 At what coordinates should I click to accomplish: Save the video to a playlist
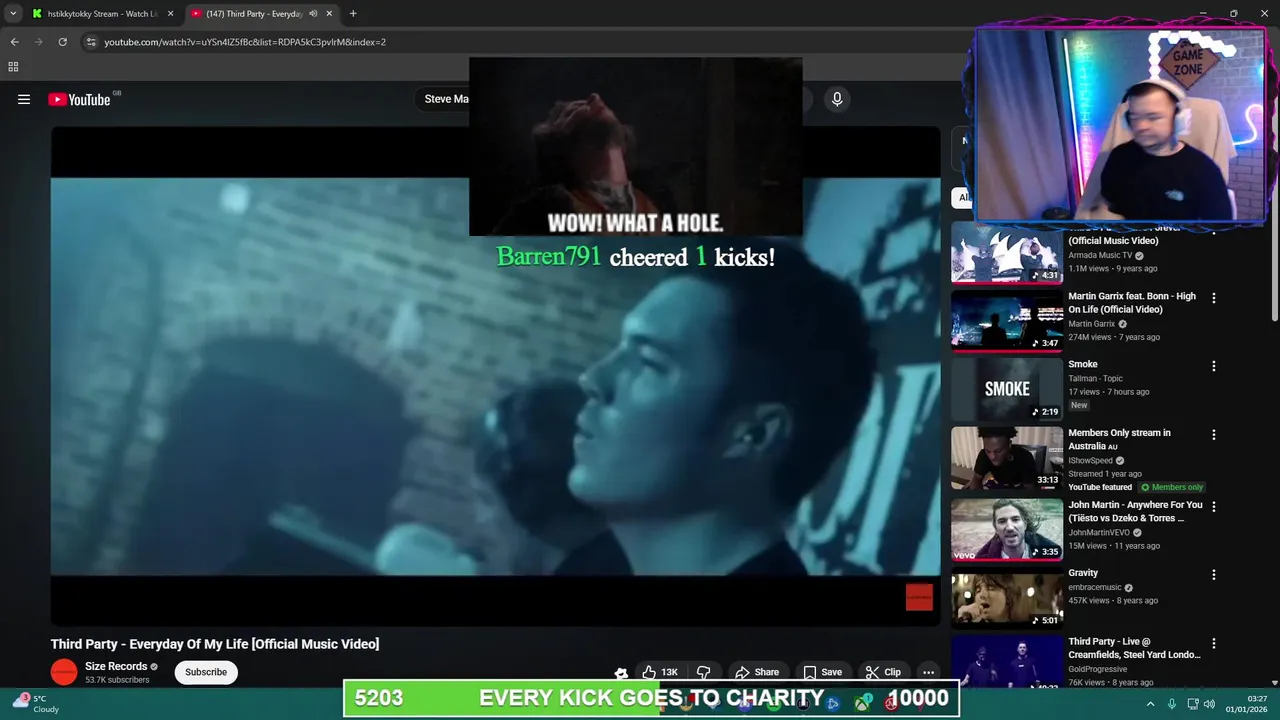pos(822,672)
